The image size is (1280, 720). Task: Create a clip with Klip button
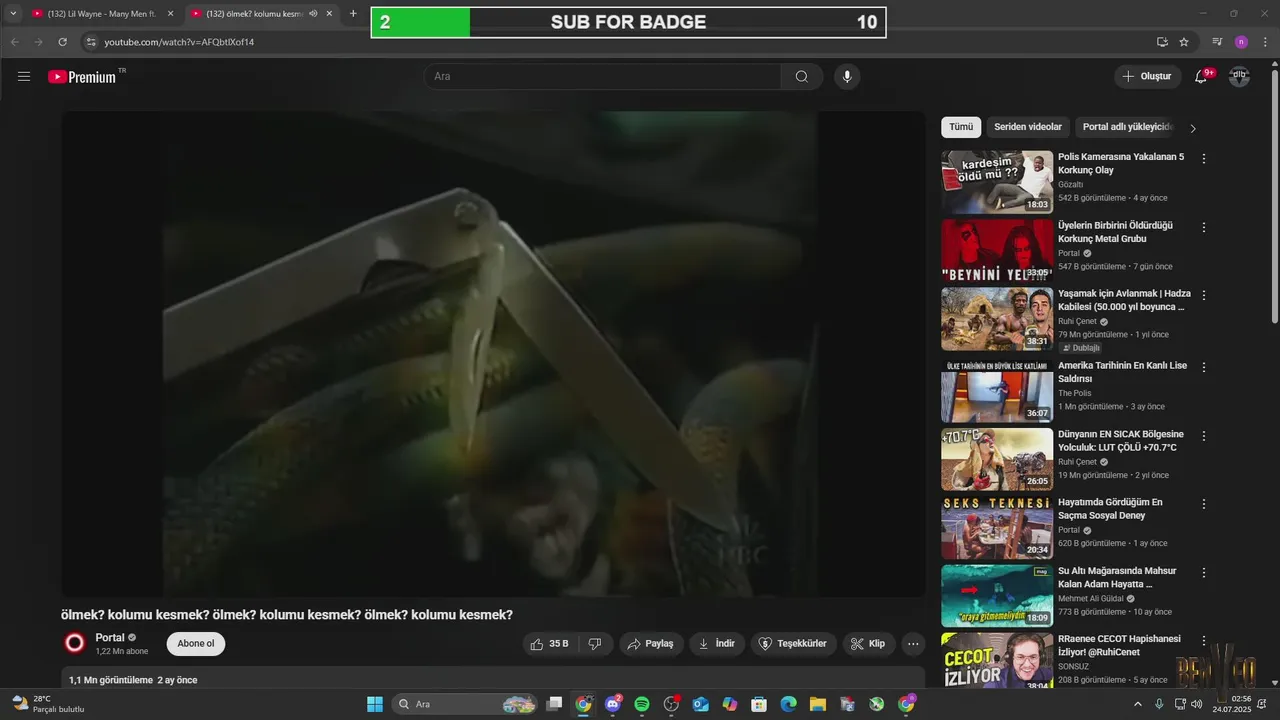[868, 644]
